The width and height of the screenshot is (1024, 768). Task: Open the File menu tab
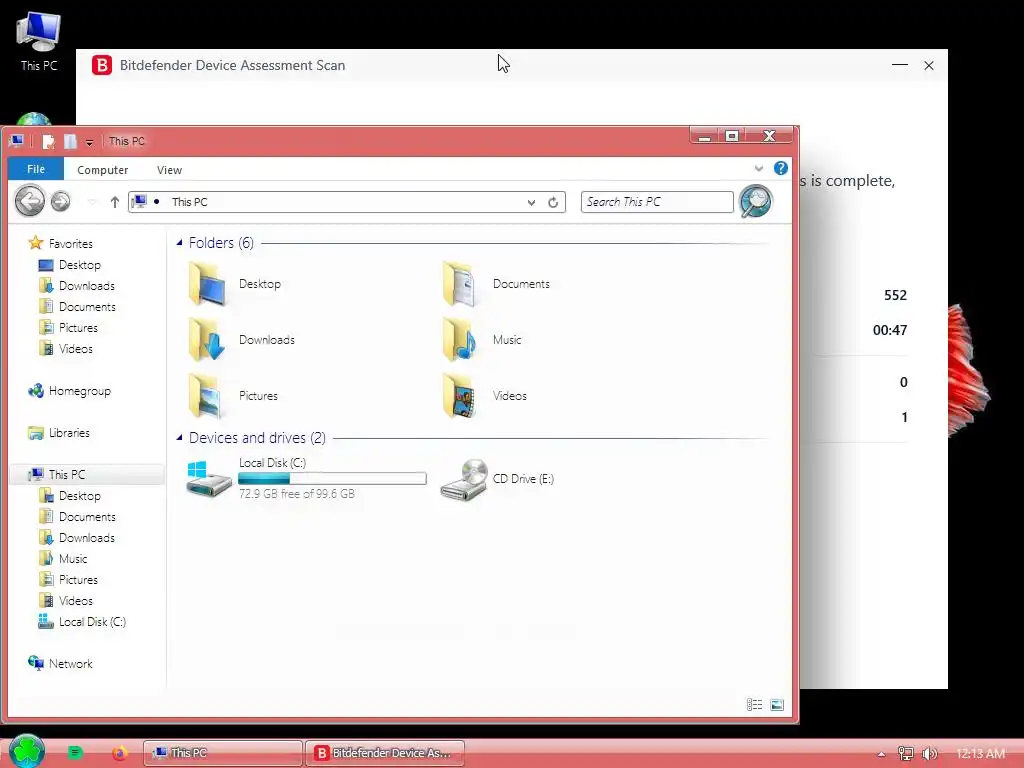point(36,169)
